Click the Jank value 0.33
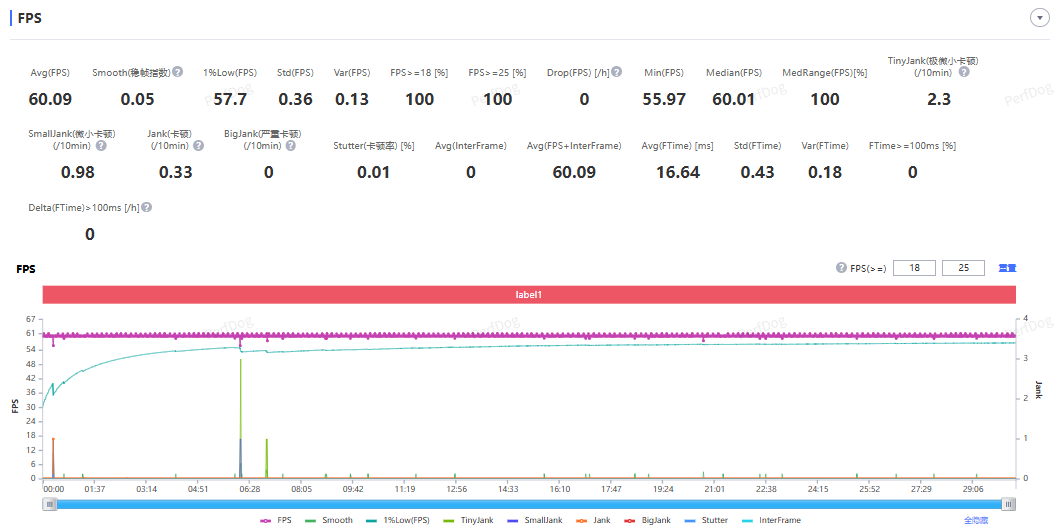 [x=175, y=172]
